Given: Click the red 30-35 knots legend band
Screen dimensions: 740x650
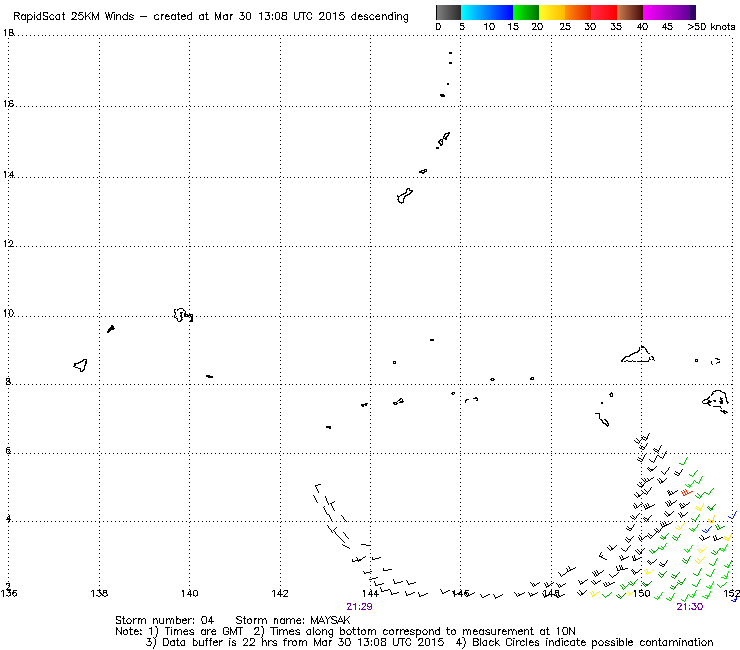Looking at the screenshot, I should [604, 12].
